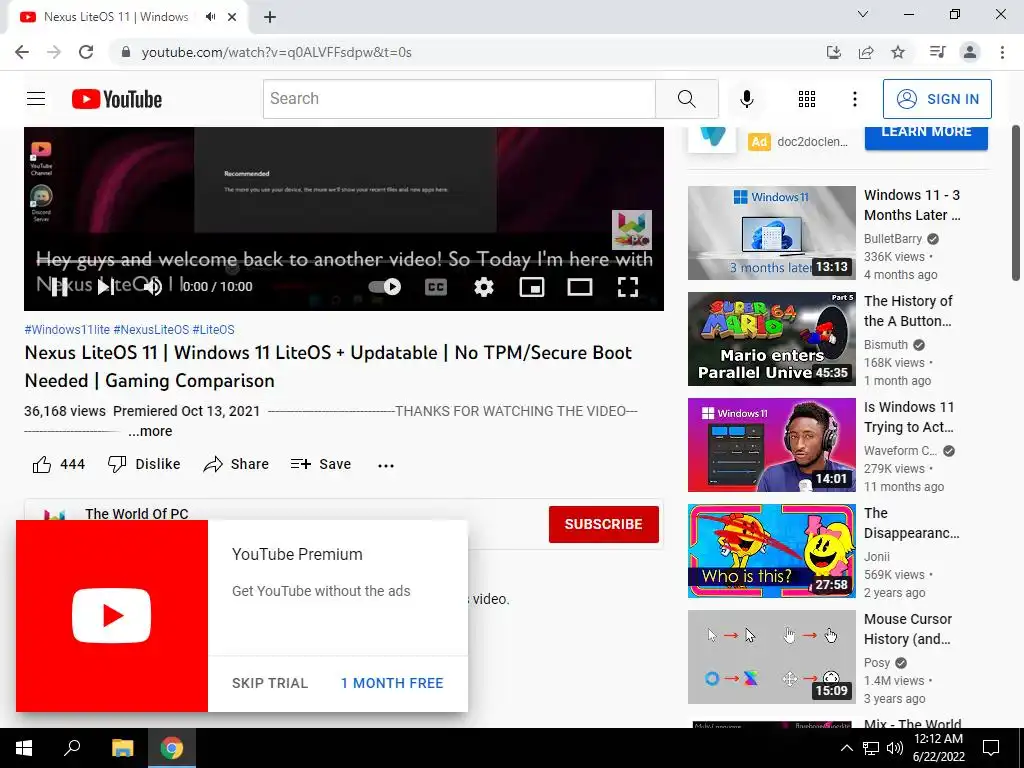Mute the video player volume
Image resolution: width=1024 pixels, height=768 pixels.
tap(153, 287)
